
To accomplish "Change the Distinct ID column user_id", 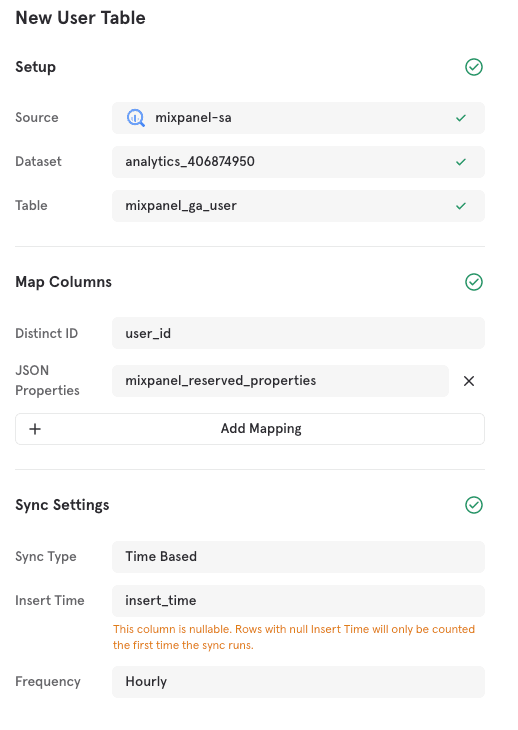I will [298, 333].
